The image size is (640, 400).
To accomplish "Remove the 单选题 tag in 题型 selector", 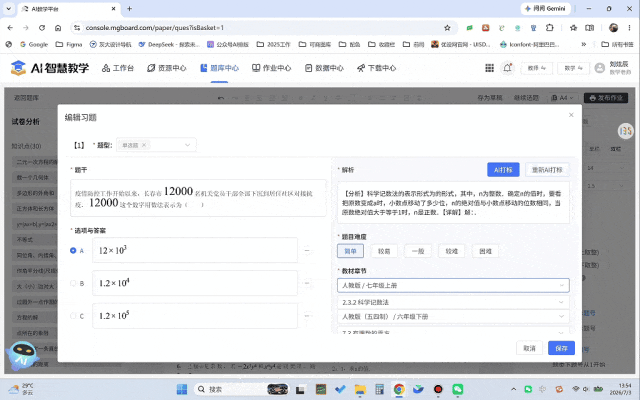I will tap(144, 145).
